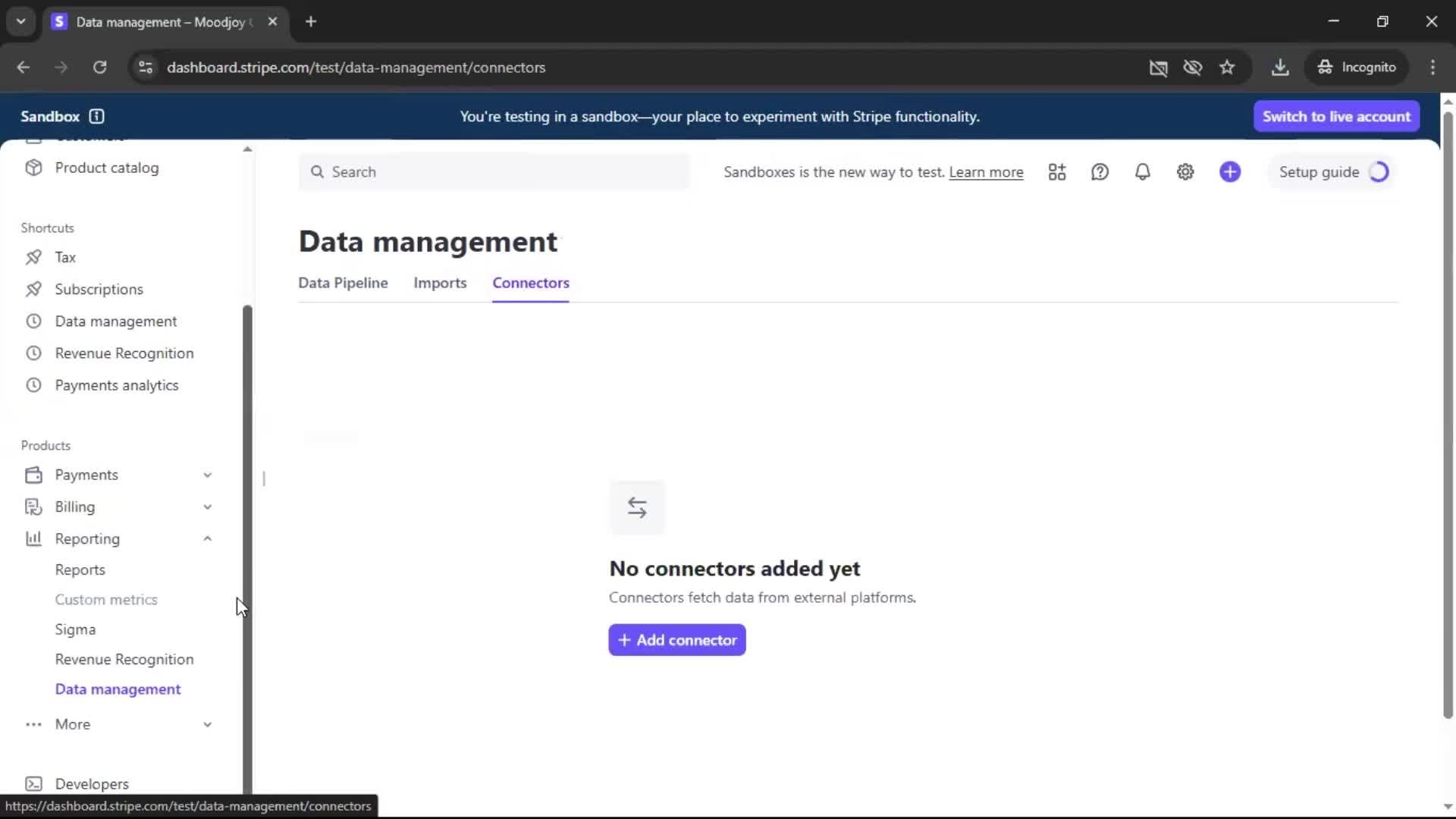Image resolution: width=1456 pixels, height=819 pixels.
Task: Expand the Payments menu chevron
Action: 207,475
